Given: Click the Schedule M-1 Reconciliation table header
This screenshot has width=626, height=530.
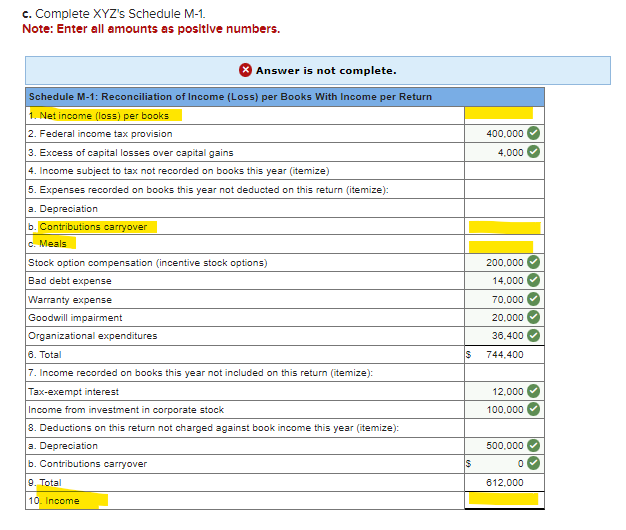Looking at the screenshot, I should tap(285, 97).
